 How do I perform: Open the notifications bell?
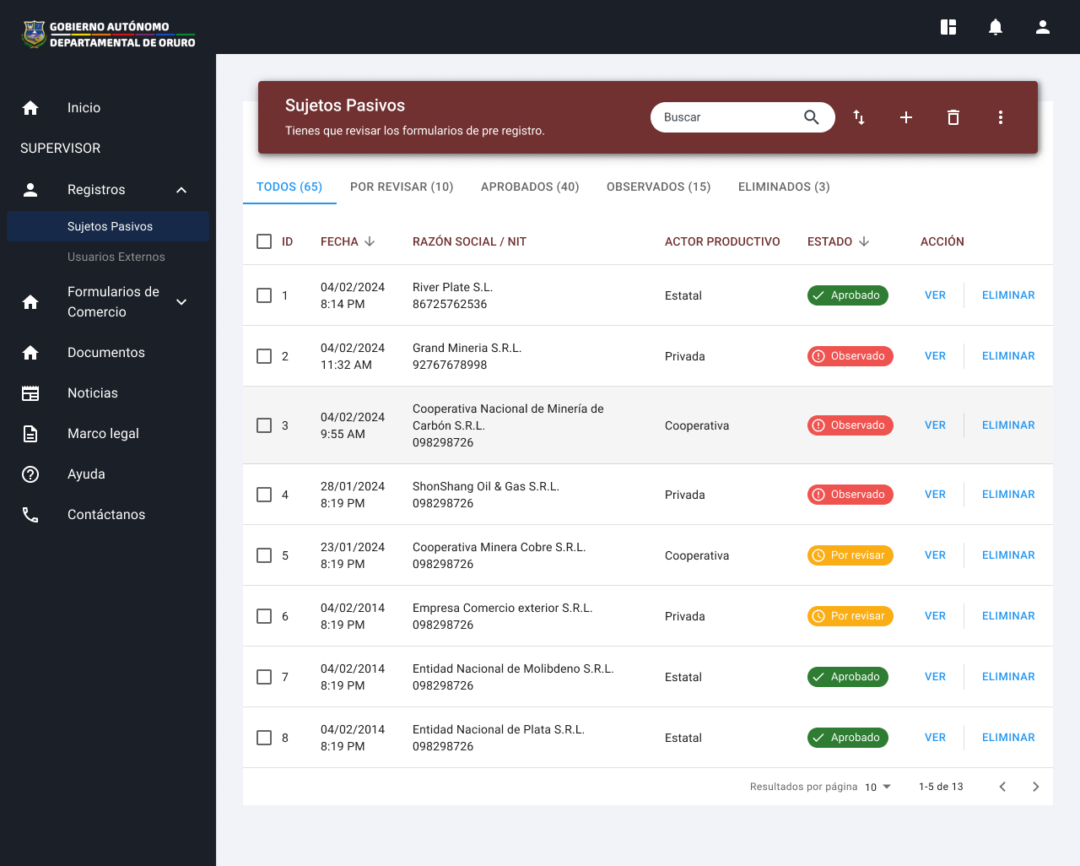995,27
